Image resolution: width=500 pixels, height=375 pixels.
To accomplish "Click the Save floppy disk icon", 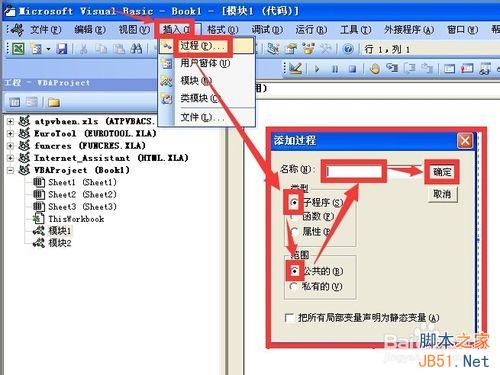I will pos(62,49).
